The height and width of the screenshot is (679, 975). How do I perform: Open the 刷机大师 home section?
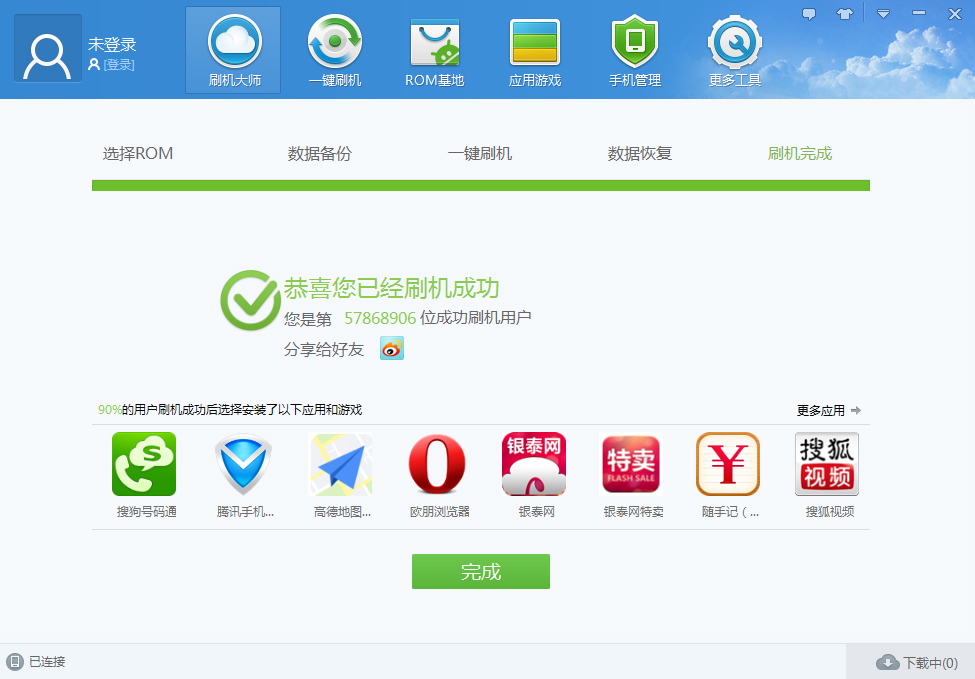pyautogui.click(x=232, y=48)
